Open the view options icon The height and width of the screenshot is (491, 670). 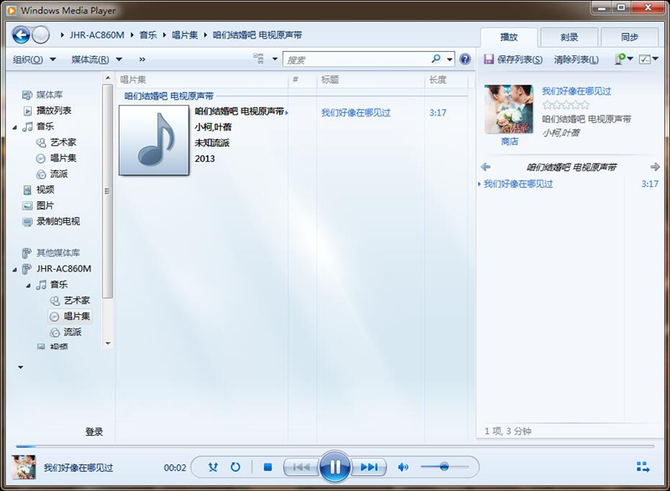pyautogui.click(x=259, y=59)
